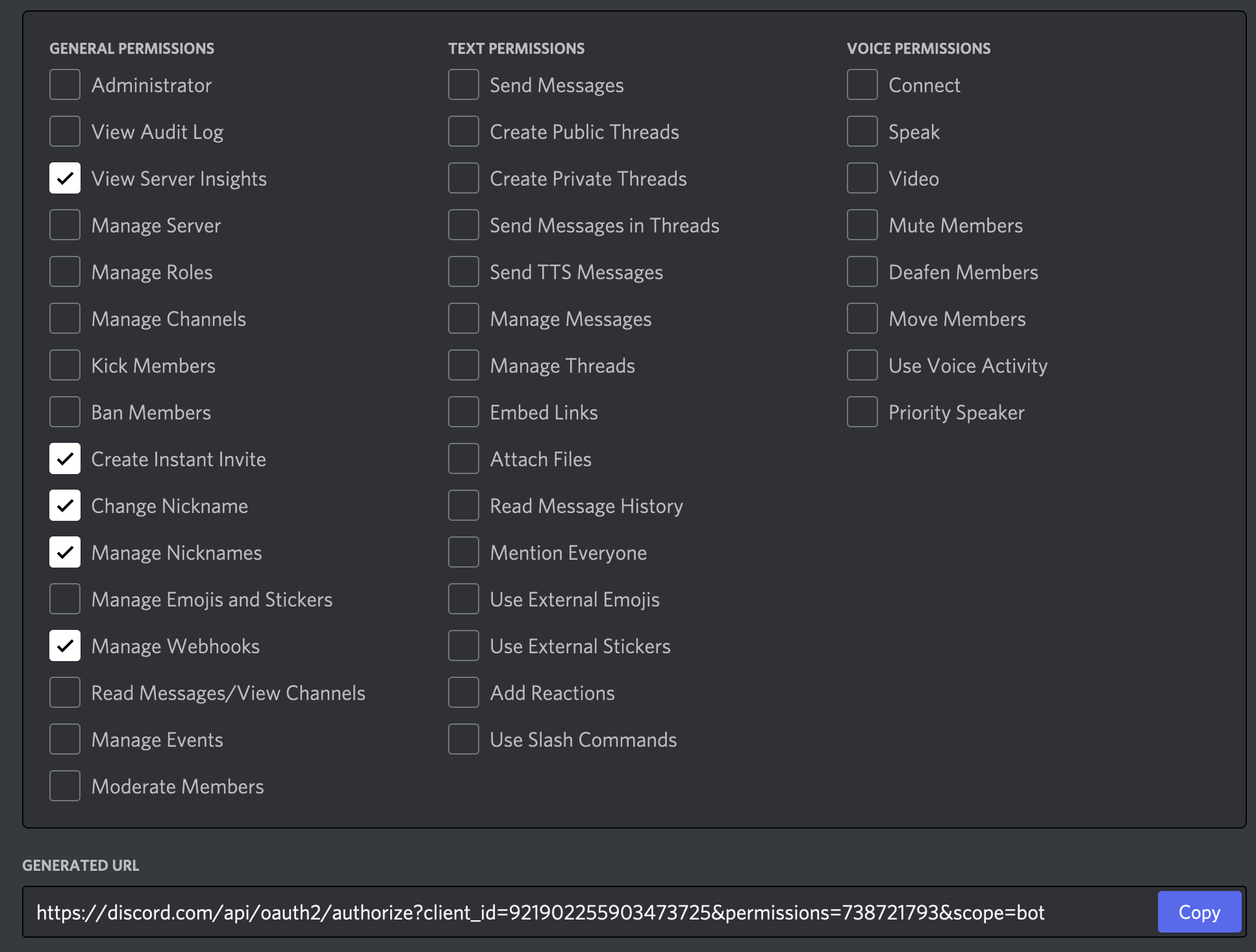Tick the Embed Links checkbox
The height and width of the screenshot is (952, 1256).
[x=464, y=412]
